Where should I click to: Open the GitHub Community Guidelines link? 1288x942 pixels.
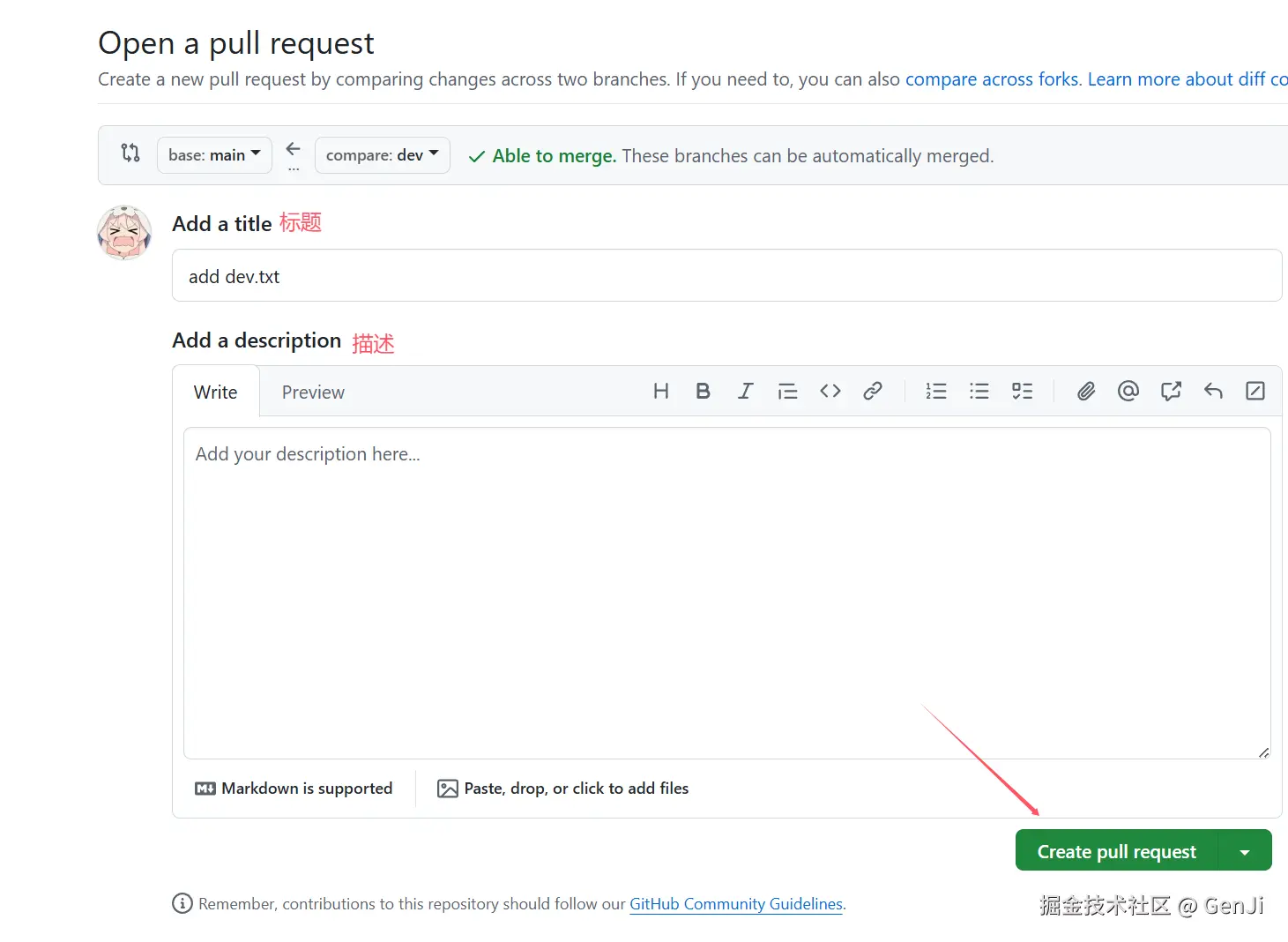(736, 904)
